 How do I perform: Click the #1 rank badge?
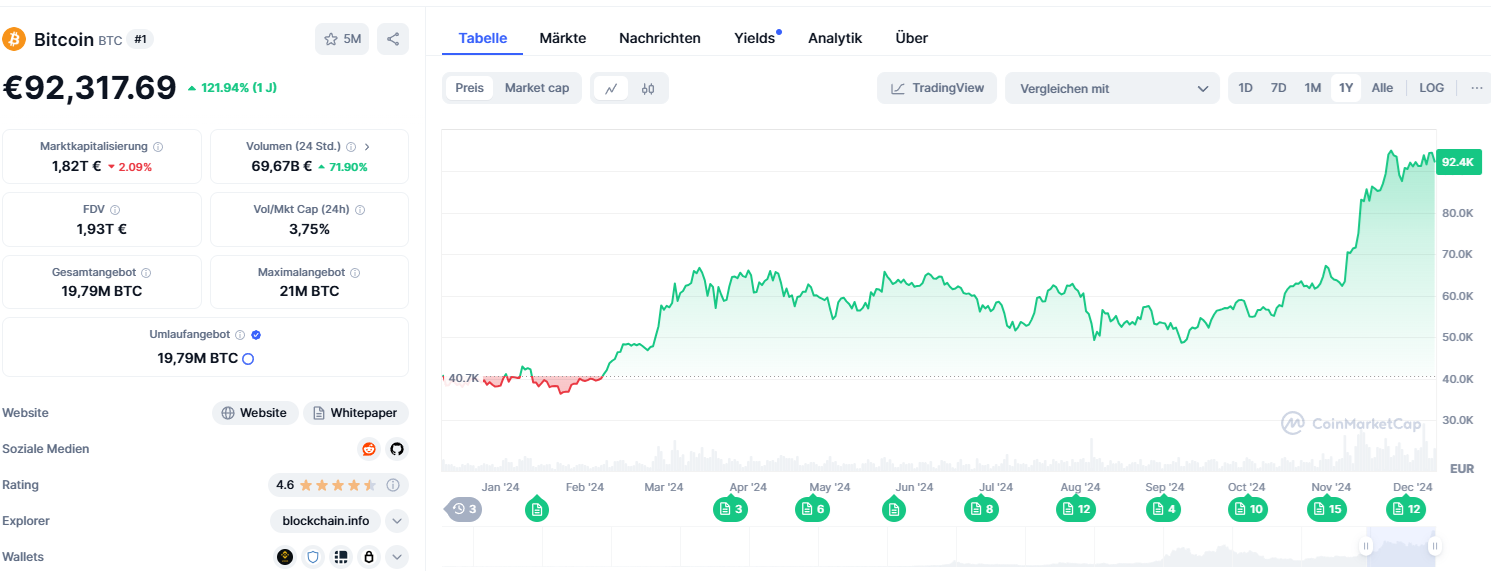pos(140,39)
